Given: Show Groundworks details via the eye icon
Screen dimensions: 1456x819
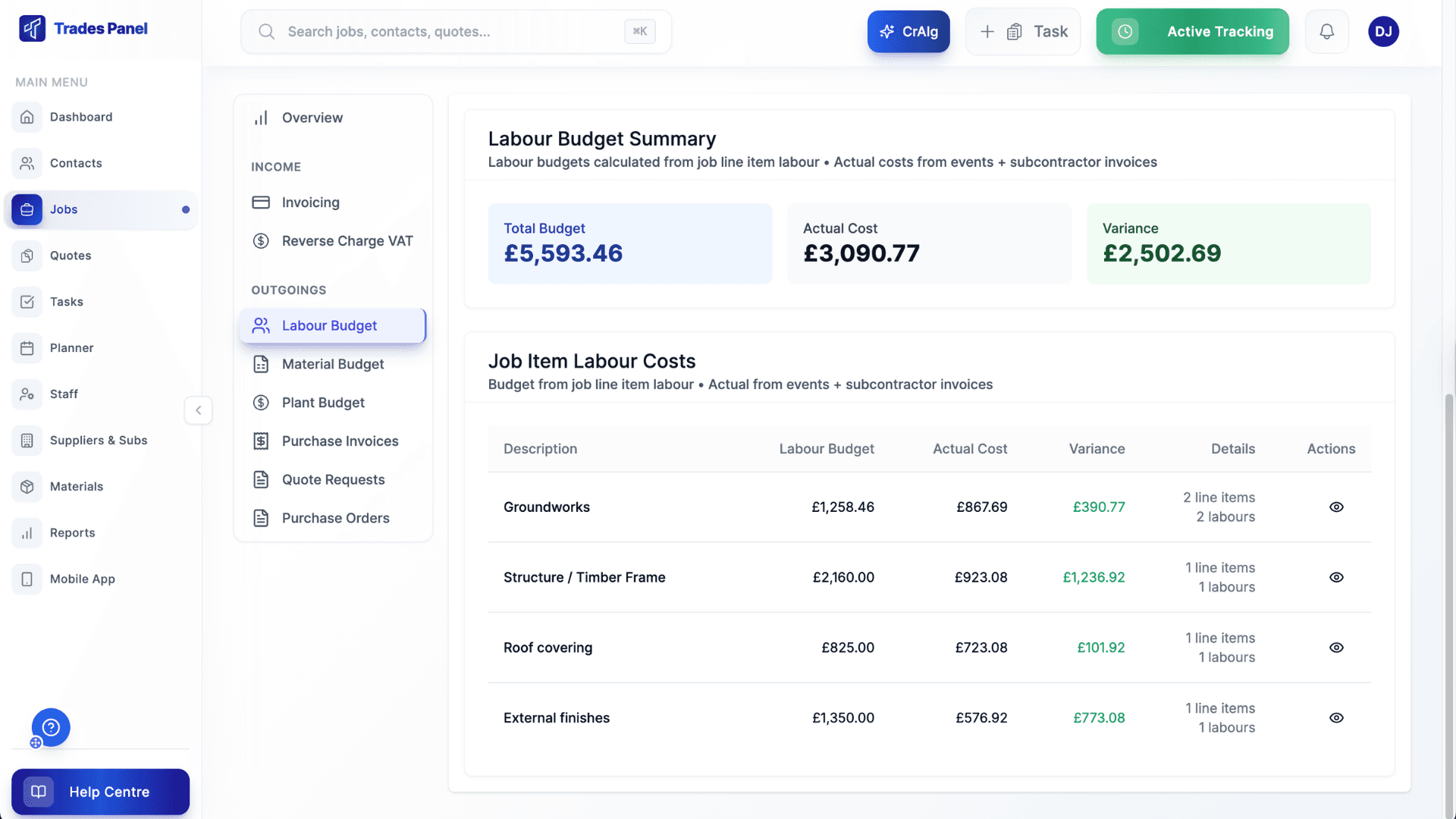Looking at the screenshot, I should click(x=1336, y=507).
